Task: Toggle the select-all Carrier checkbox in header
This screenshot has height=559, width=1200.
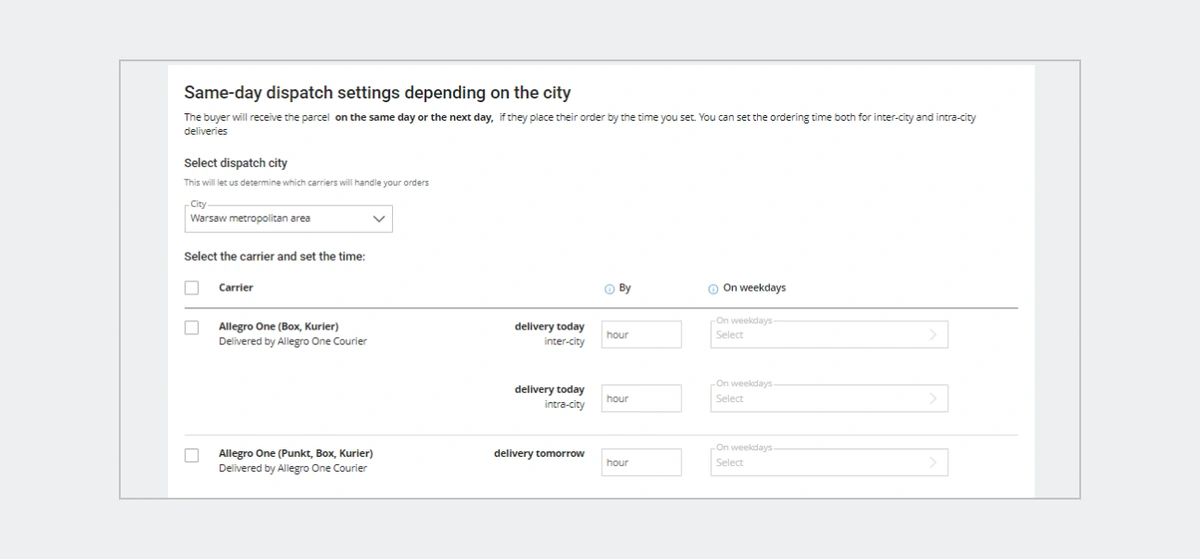Action: [192, 288]
